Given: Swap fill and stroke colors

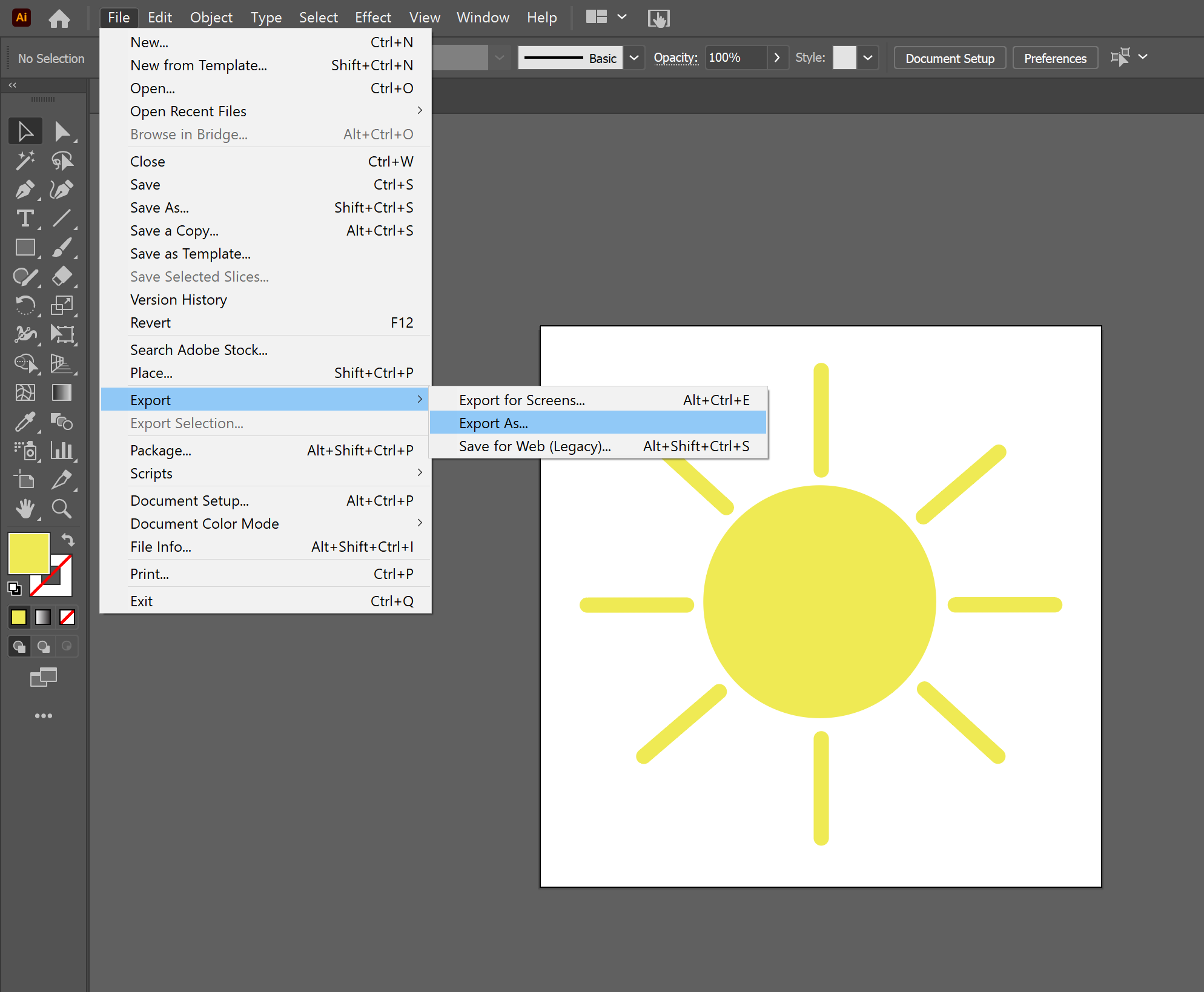Looking at the screenshot, I should click(x=68, y=539).
